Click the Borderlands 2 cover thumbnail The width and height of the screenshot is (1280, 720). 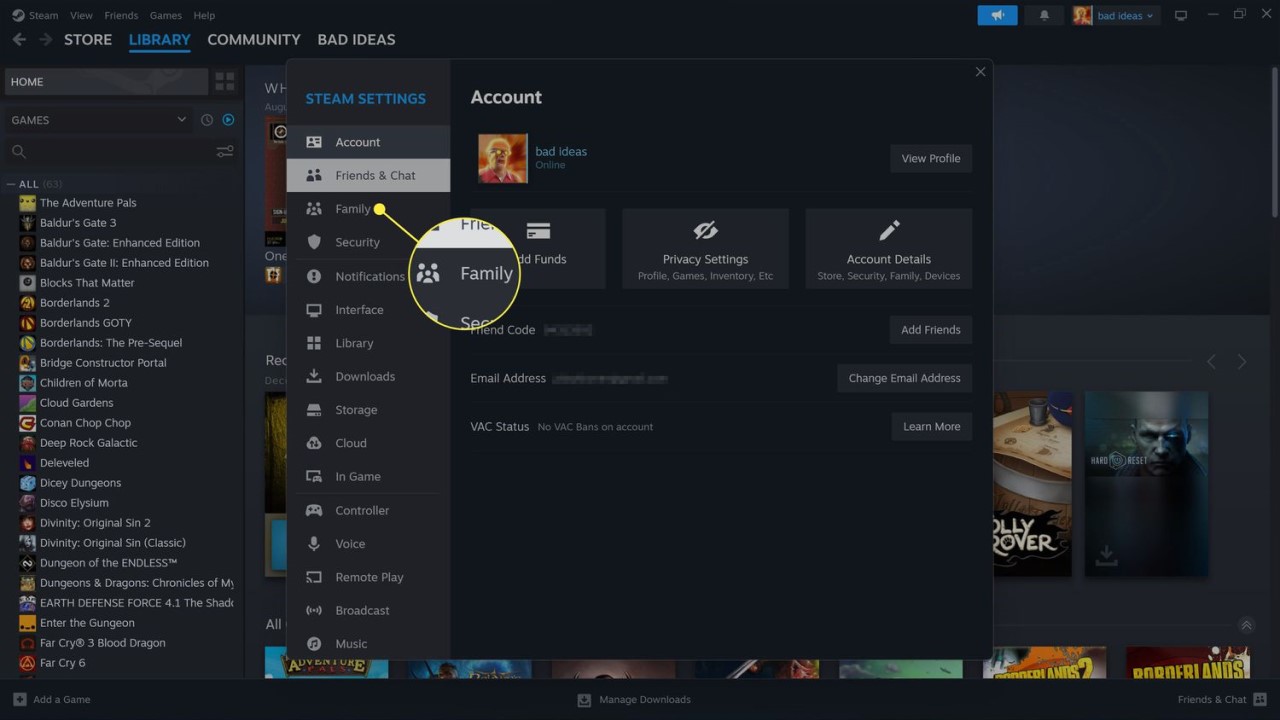[x=1044, y=663]
